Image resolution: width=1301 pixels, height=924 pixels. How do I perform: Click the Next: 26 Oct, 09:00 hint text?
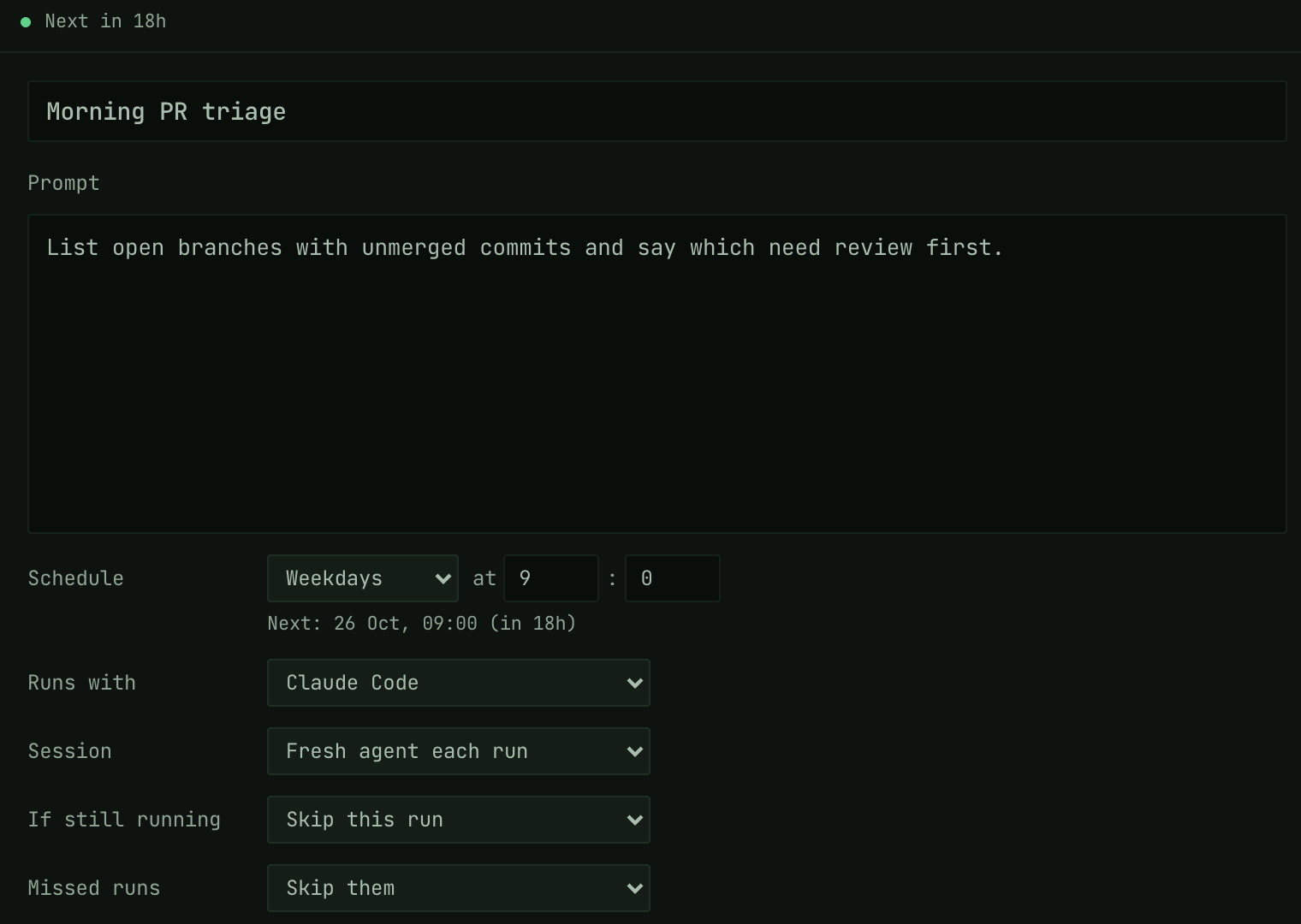pos(422,624)
